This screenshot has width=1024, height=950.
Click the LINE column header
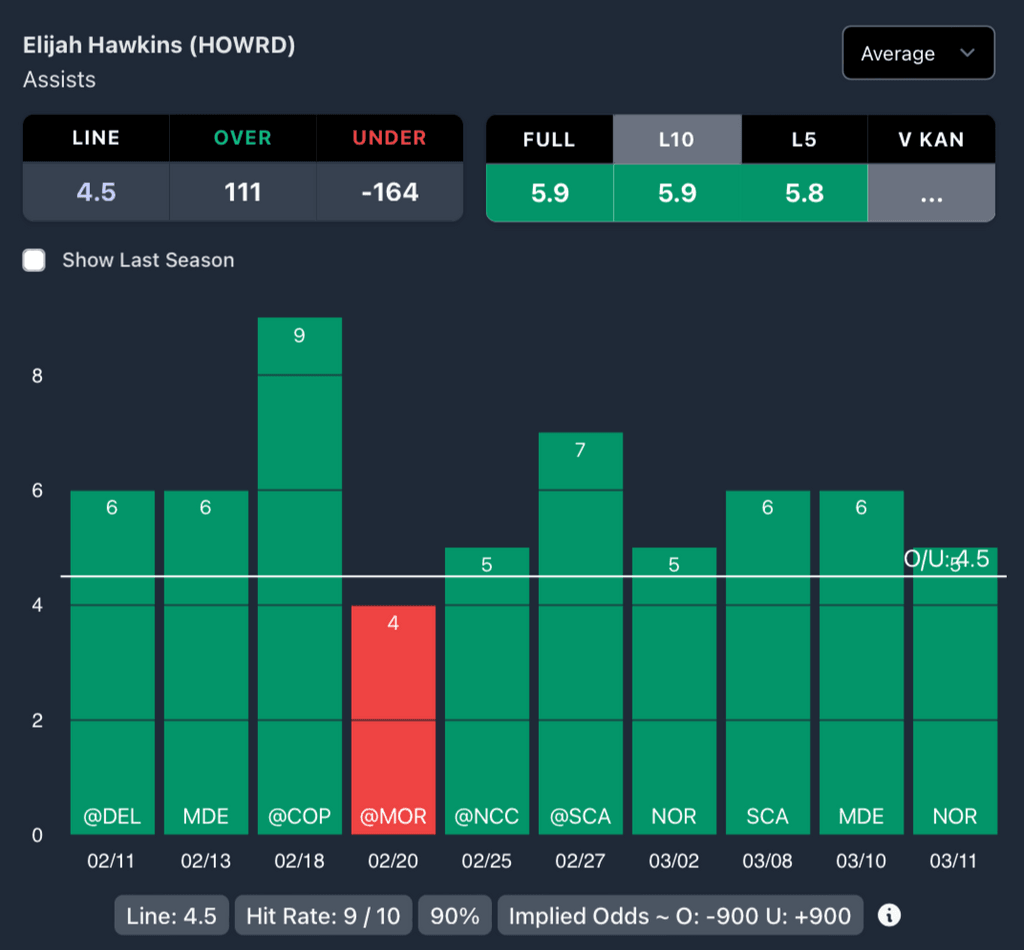click(x=96, y=138)
